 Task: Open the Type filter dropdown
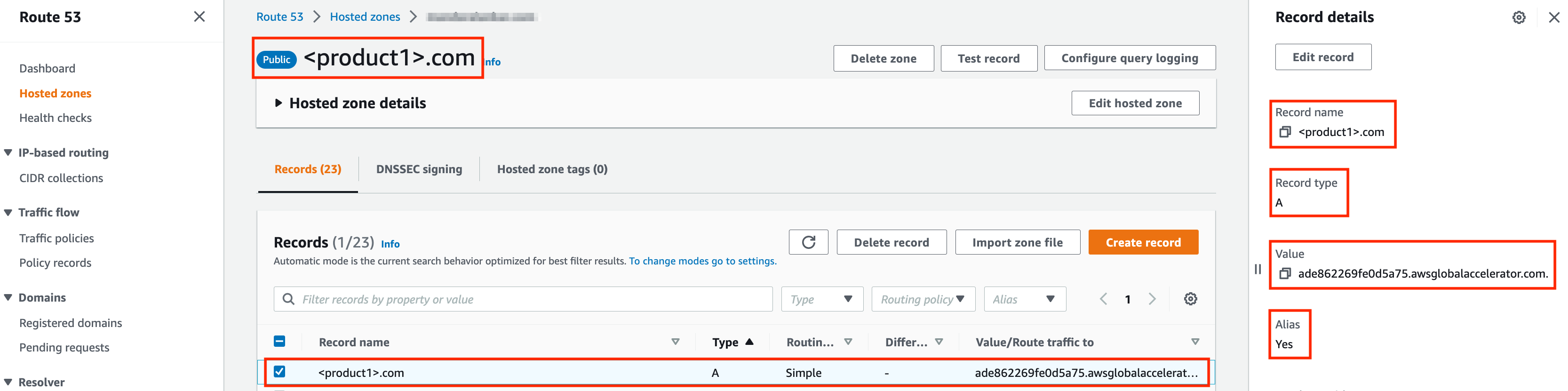[x=822, y=299]
